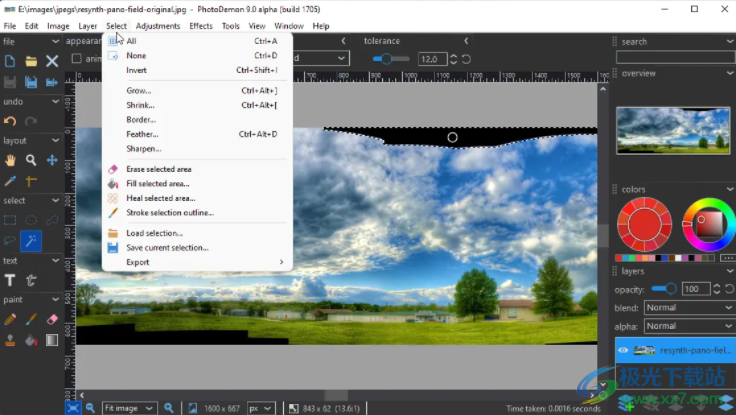Screen dimensions: 736x415
Task: Select the Clone stamp tool
Action: point(10,340)
